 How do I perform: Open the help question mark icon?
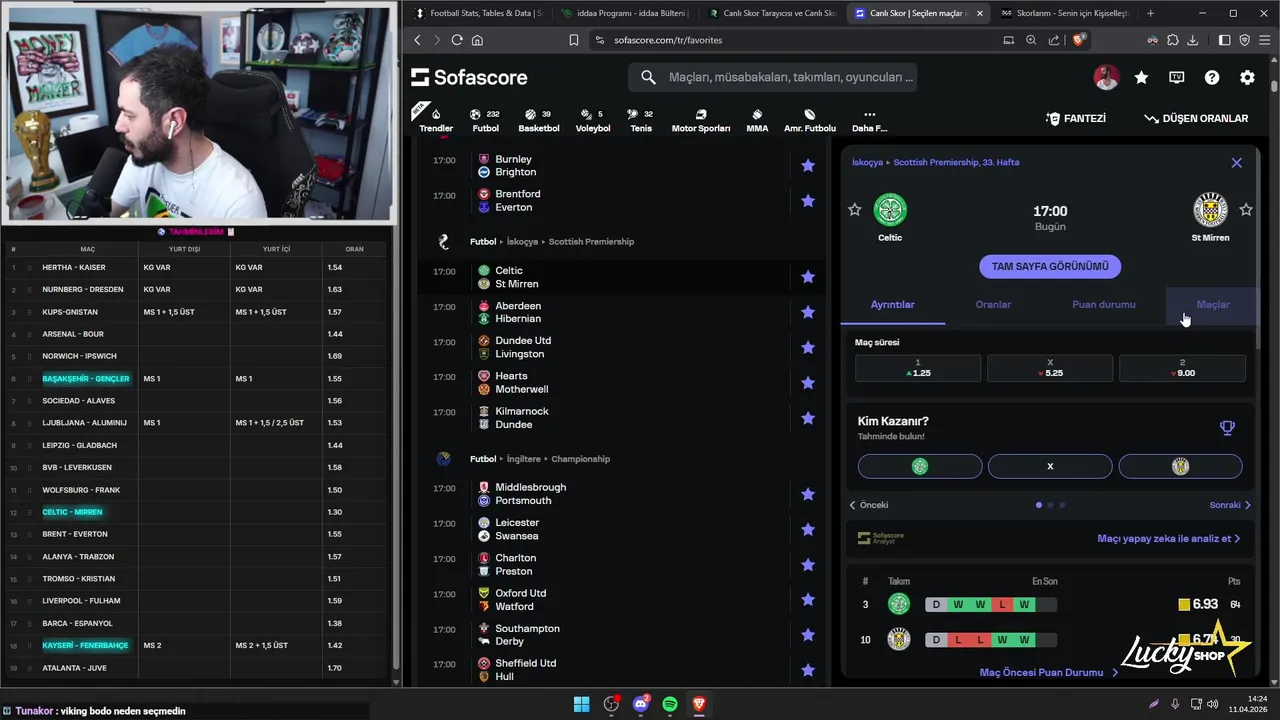click(x=1212, y=77)
